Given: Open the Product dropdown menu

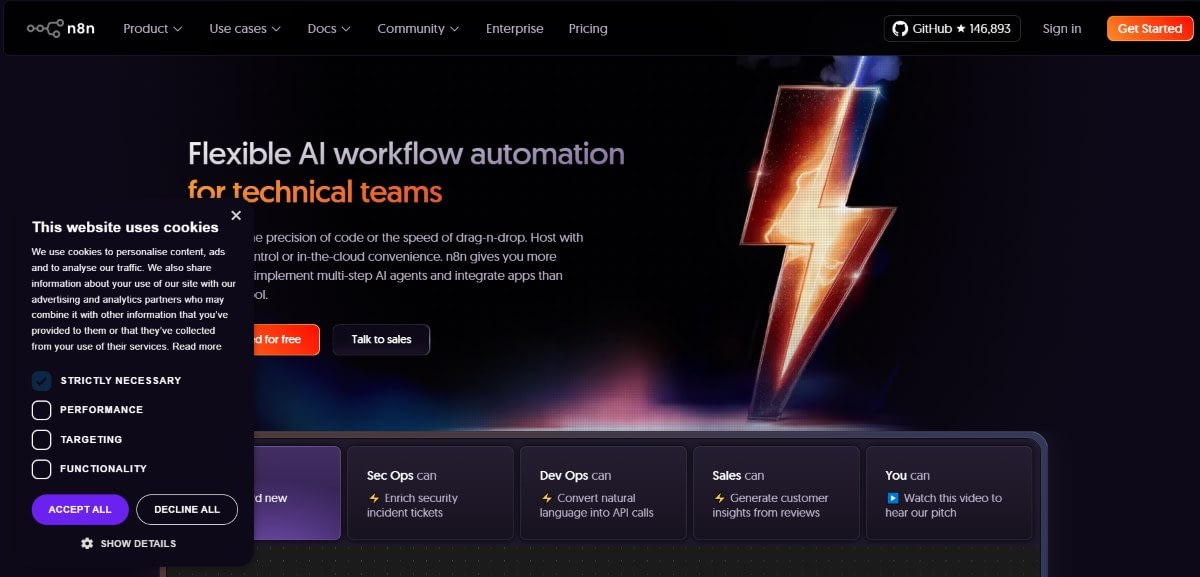Looking at the screenshot, I should [151, 28].
